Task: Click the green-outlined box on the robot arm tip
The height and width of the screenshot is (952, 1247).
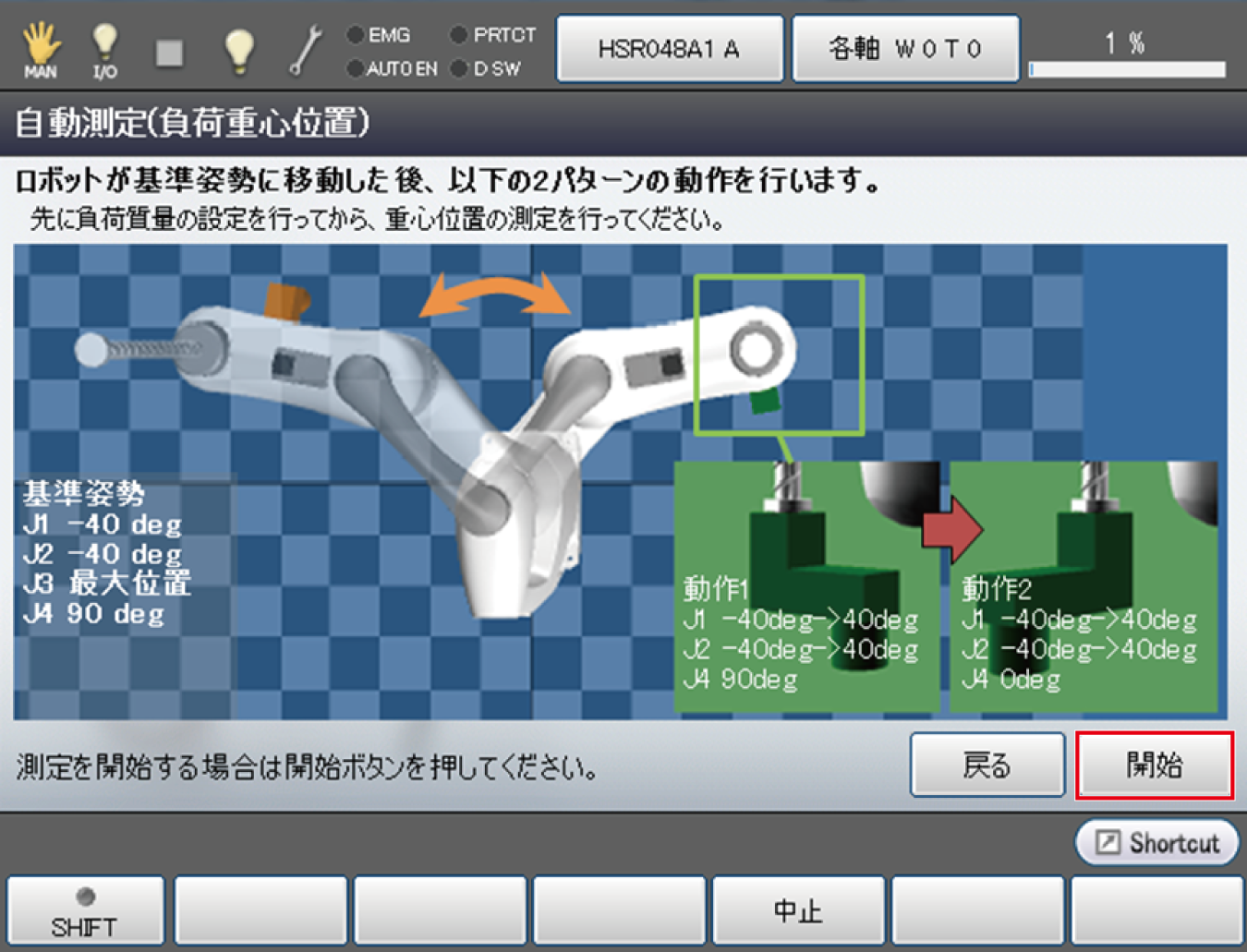Action: (779, 355)
